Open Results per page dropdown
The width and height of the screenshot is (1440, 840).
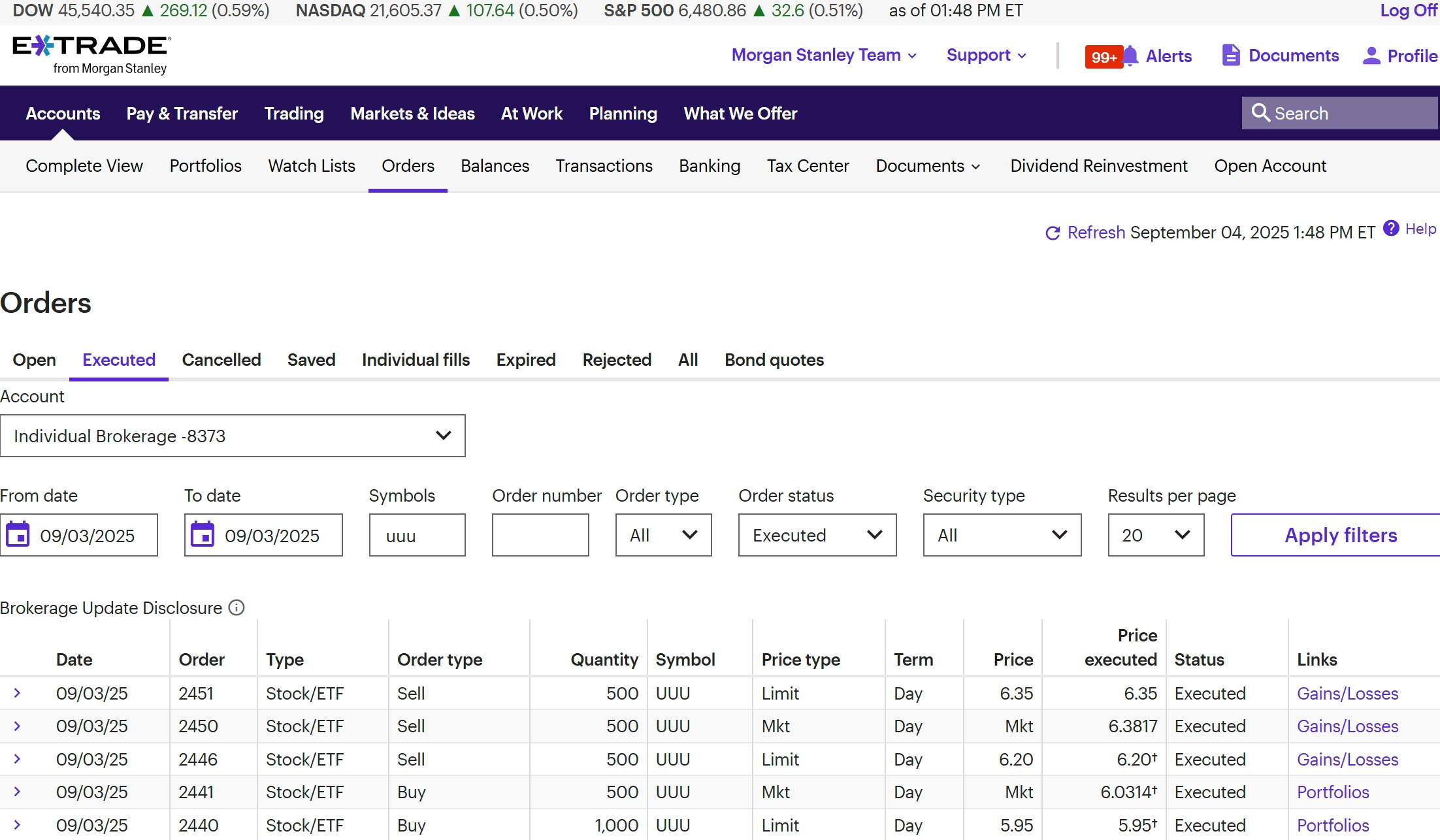(1155, 535)
